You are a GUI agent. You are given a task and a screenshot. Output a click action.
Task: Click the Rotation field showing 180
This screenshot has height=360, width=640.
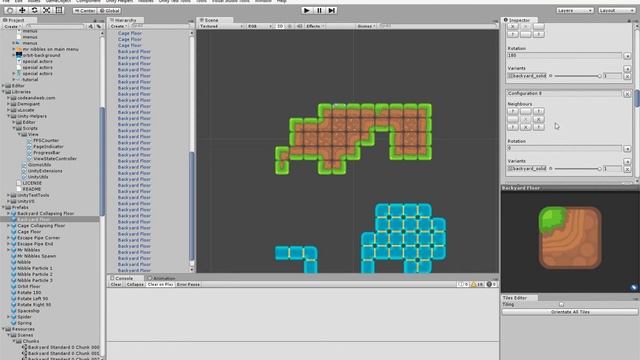point(564,56)
